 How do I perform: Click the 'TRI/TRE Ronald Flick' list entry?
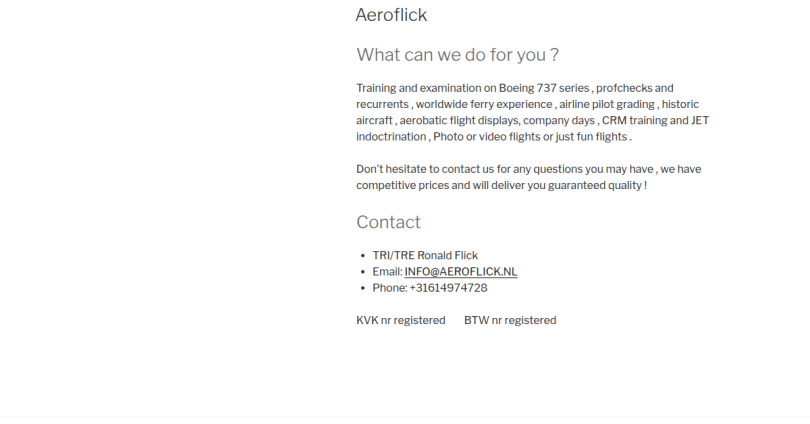point(425,256)
